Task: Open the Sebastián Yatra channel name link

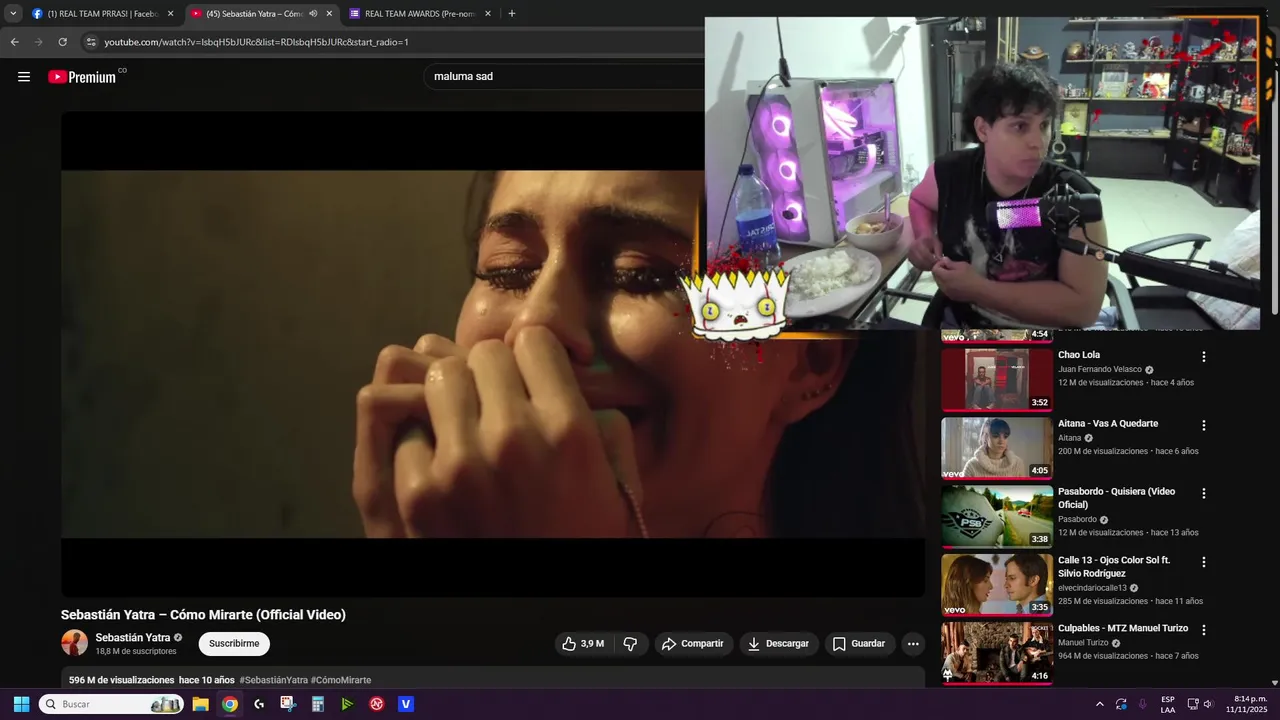Action: click(x=133, y=637)
